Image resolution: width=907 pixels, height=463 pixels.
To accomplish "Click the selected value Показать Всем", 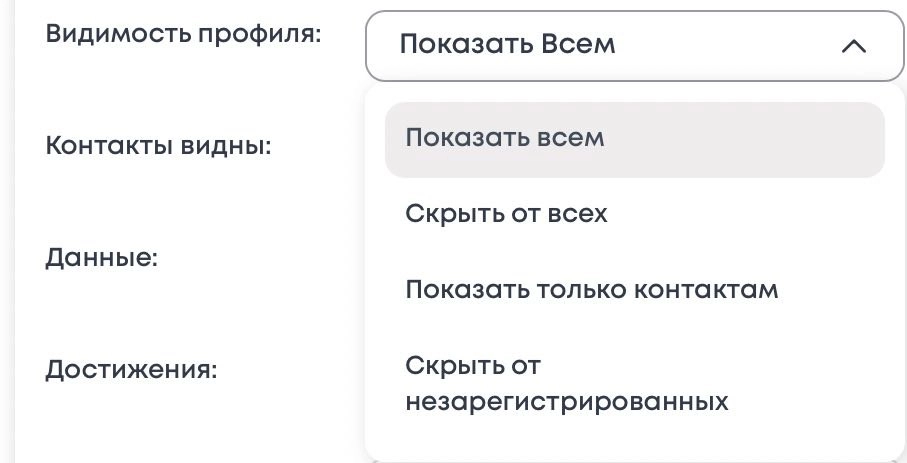I will [507, 45].
